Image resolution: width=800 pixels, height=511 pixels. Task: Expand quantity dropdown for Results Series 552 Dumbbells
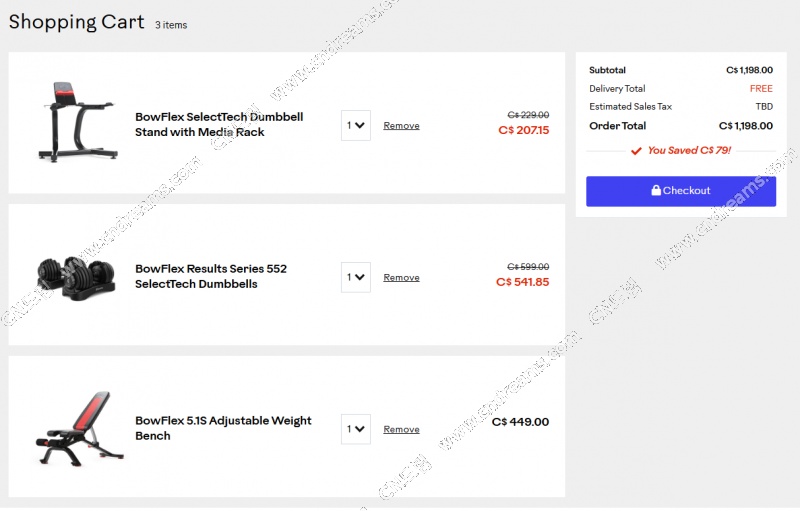tap(355, 278)
